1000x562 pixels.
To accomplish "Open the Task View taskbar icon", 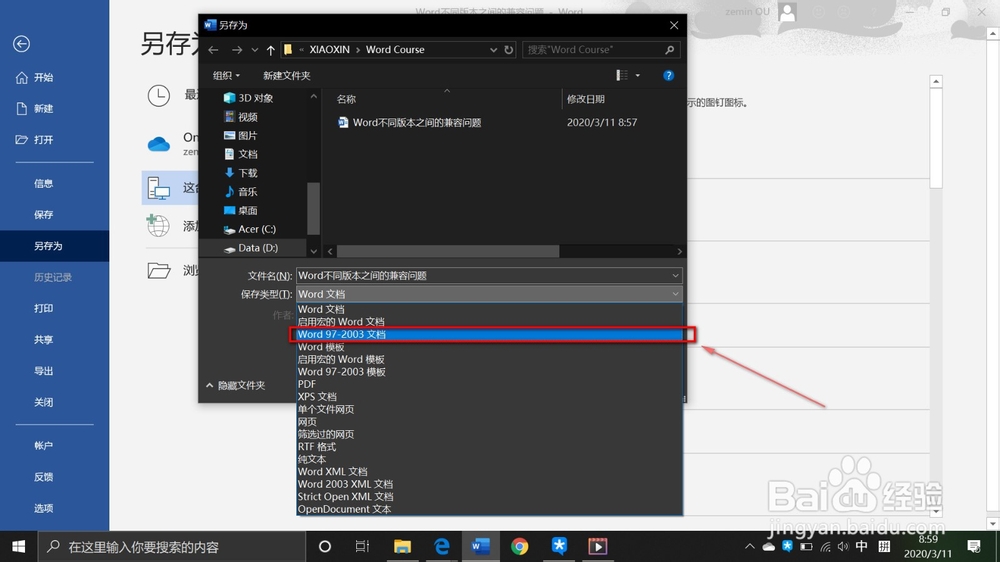I will (x=362, y=547).
